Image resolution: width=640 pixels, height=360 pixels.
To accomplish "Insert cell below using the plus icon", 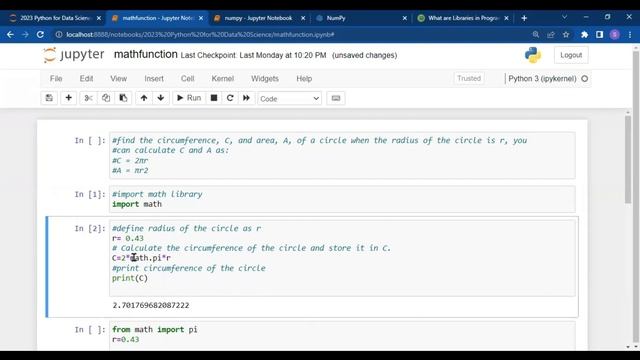I will tap(69, 98).
